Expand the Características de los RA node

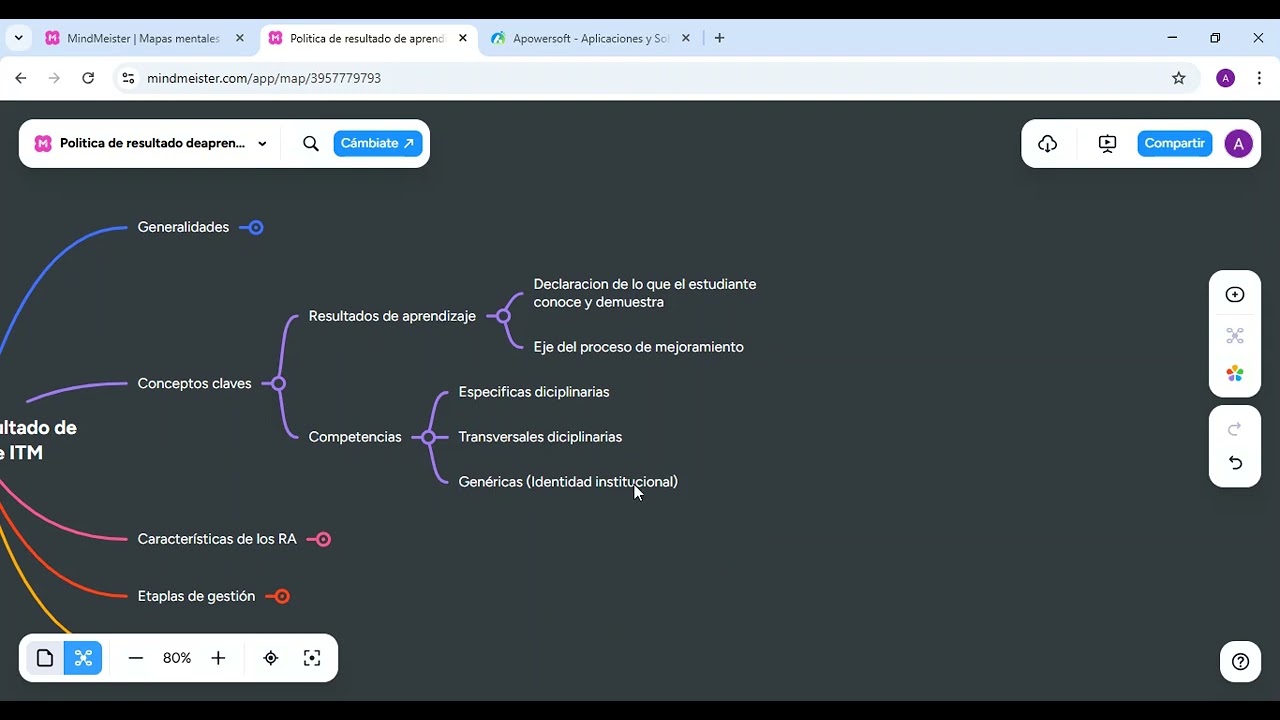(323, 539)
